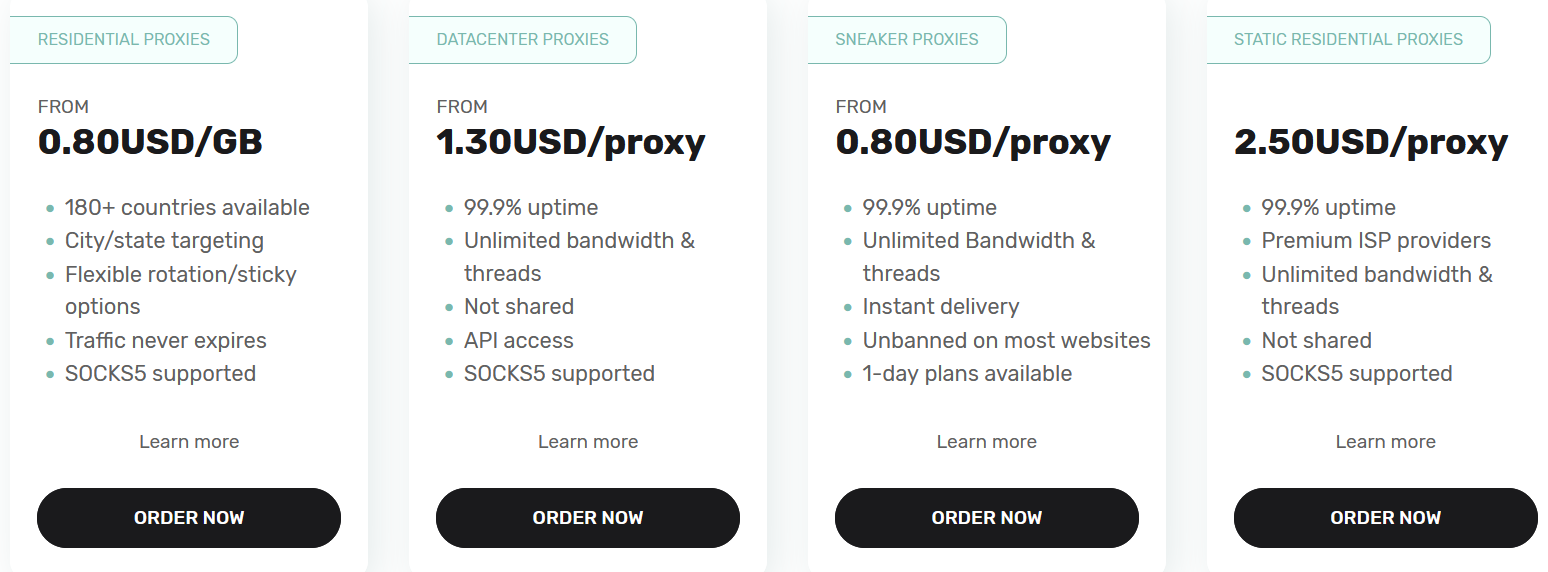Order Residential Proxies with ORDER NOW button
This screenshot has width=1548, height=572.
click(189, 518)
